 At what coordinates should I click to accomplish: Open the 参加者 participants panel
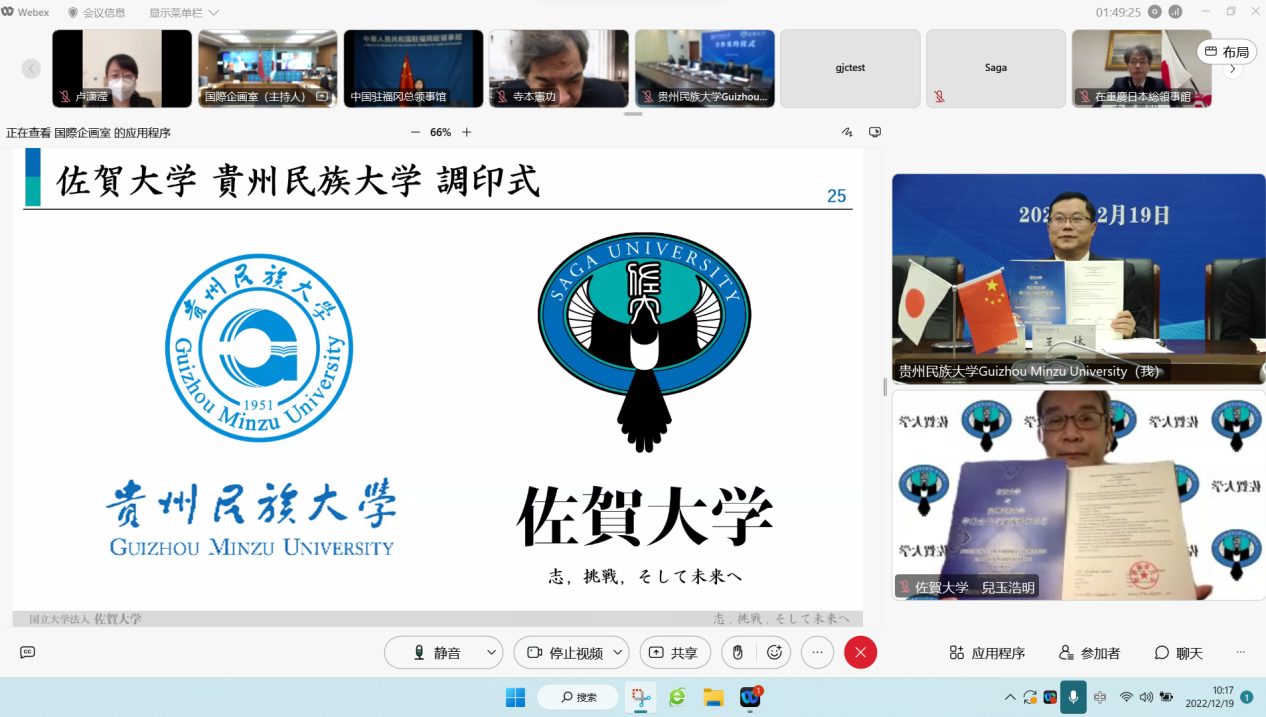[x=1090, y=653]
